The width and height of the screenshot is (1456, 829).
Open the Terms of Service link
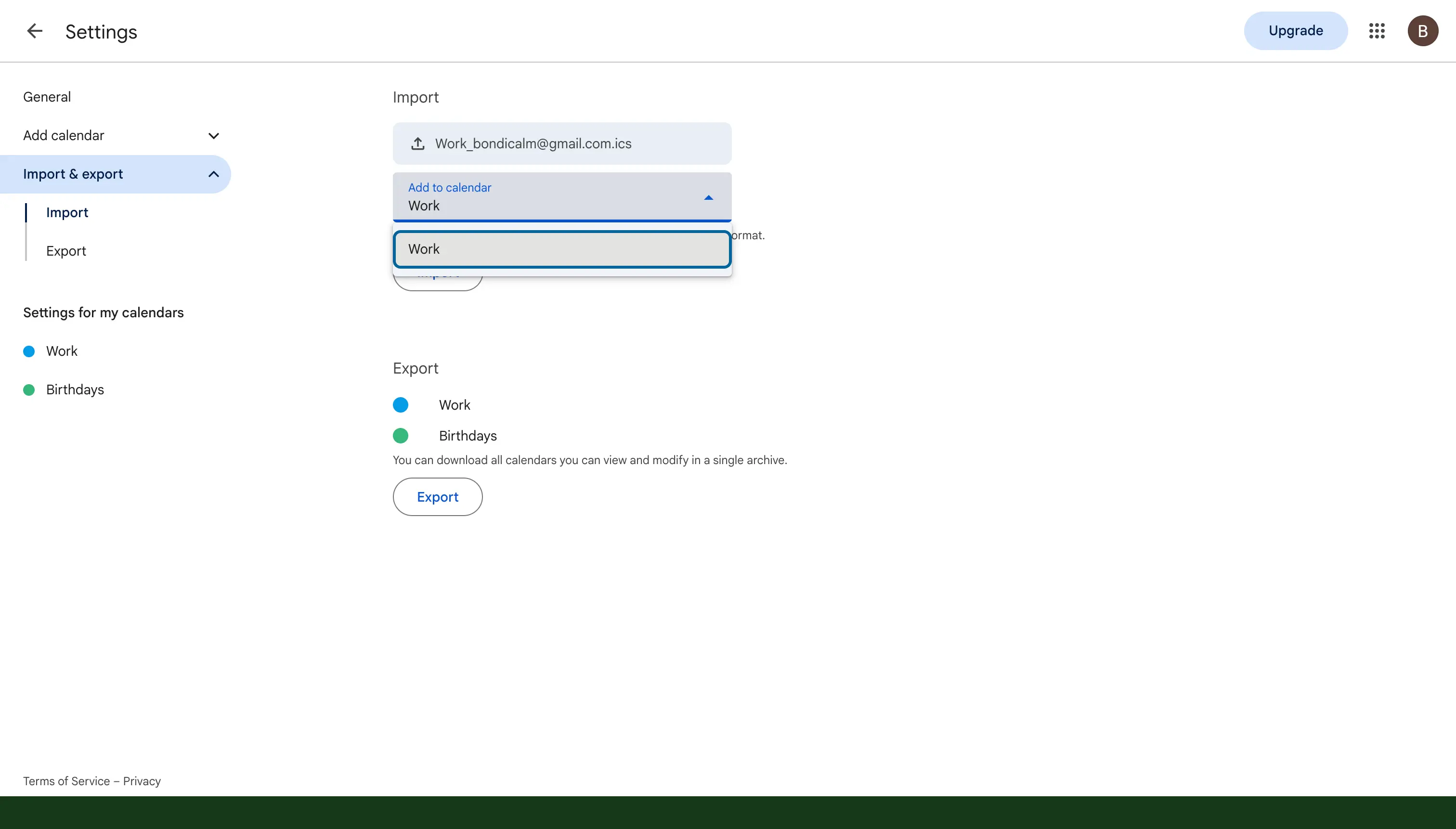(x=66, y=781)
